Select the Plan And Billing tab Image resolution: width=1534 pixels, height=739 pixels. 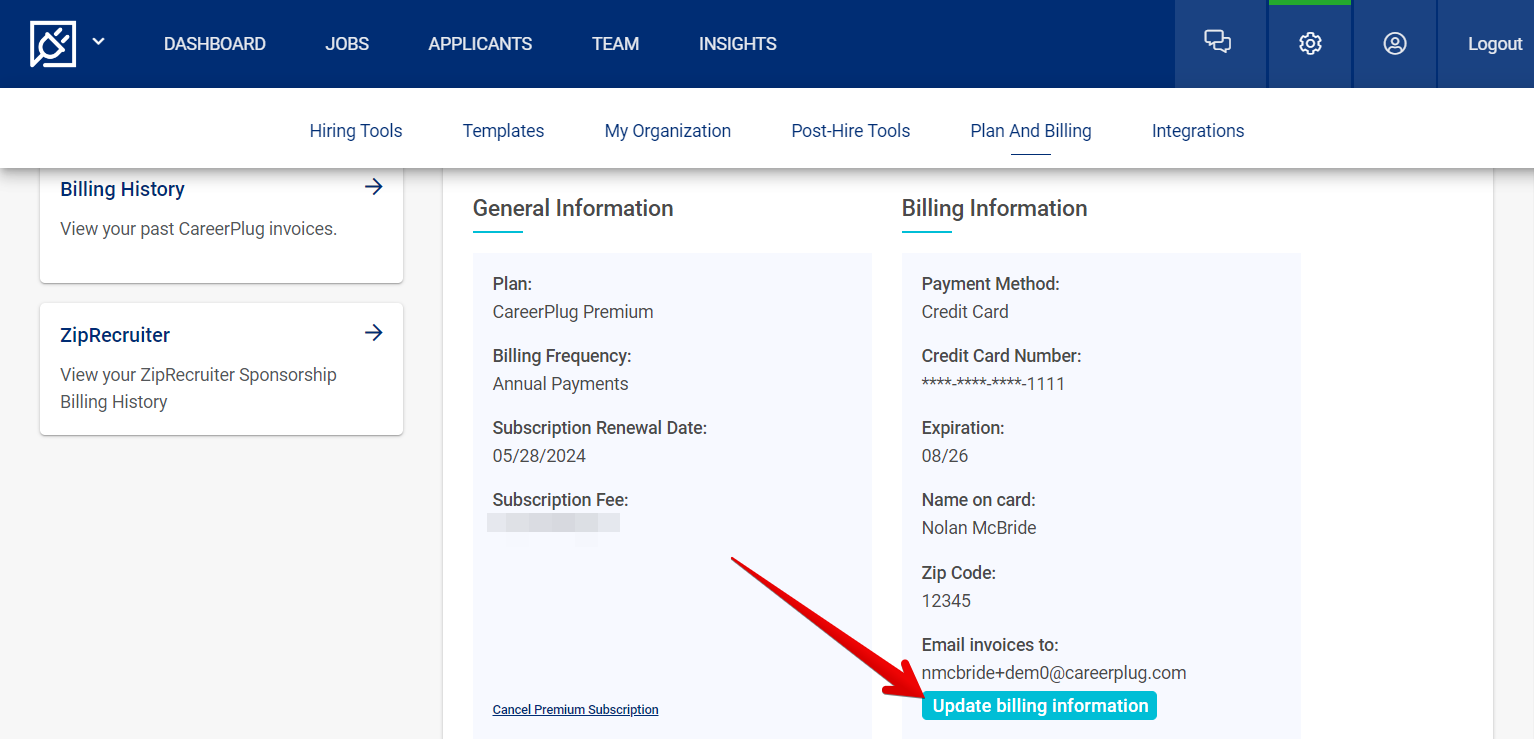1031,131
